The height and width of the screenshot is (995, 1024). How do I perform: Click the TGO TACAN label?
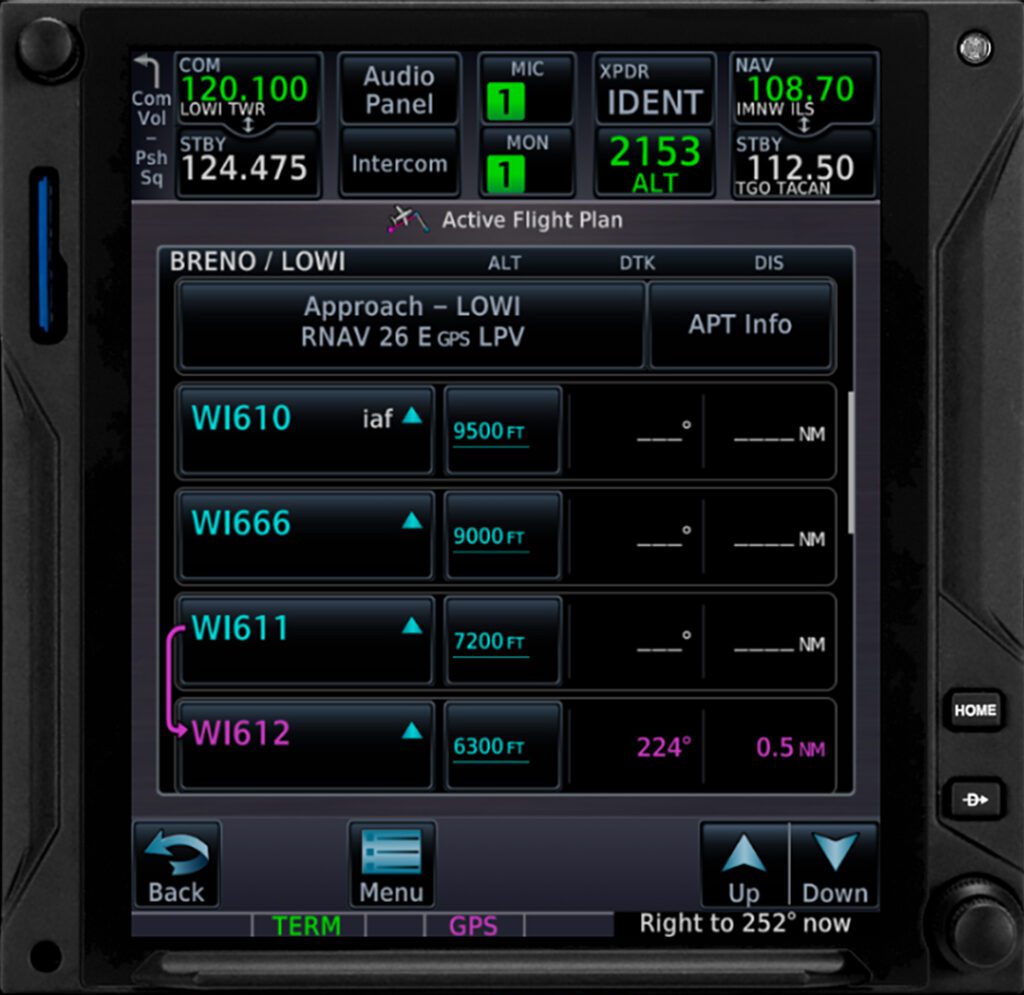coord(782,188)
